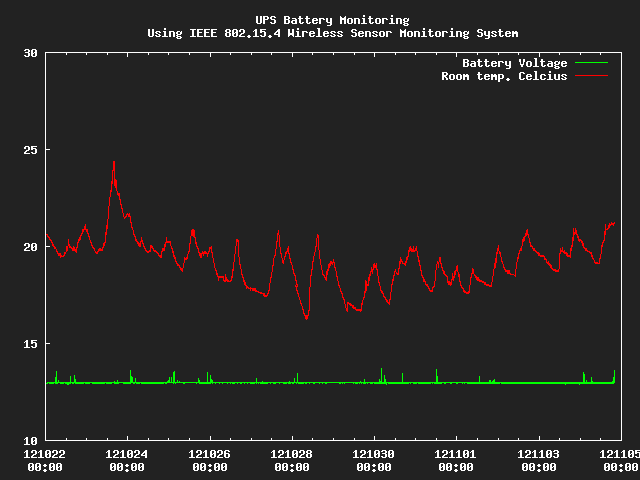Click the 121022 date label on x-axis
Screen dimensions: 640x480
tap(45, 454)
